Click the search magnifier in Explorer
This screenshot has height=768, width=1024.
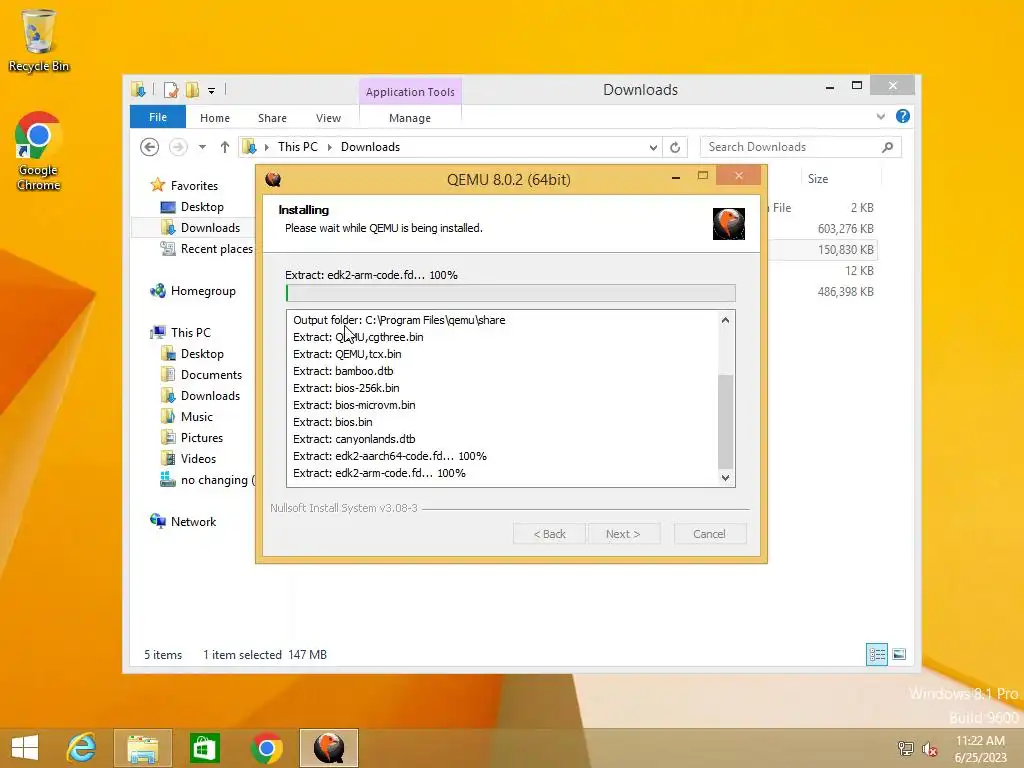click(887, 147)
